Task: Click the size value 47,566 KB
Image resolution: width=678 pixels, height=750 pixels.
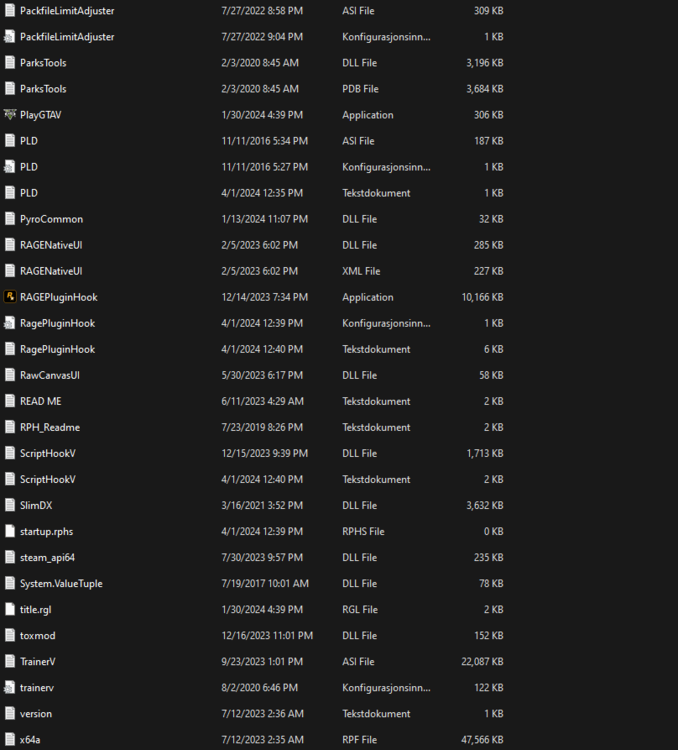Action: pyautogui.click(x=482, y=739)
